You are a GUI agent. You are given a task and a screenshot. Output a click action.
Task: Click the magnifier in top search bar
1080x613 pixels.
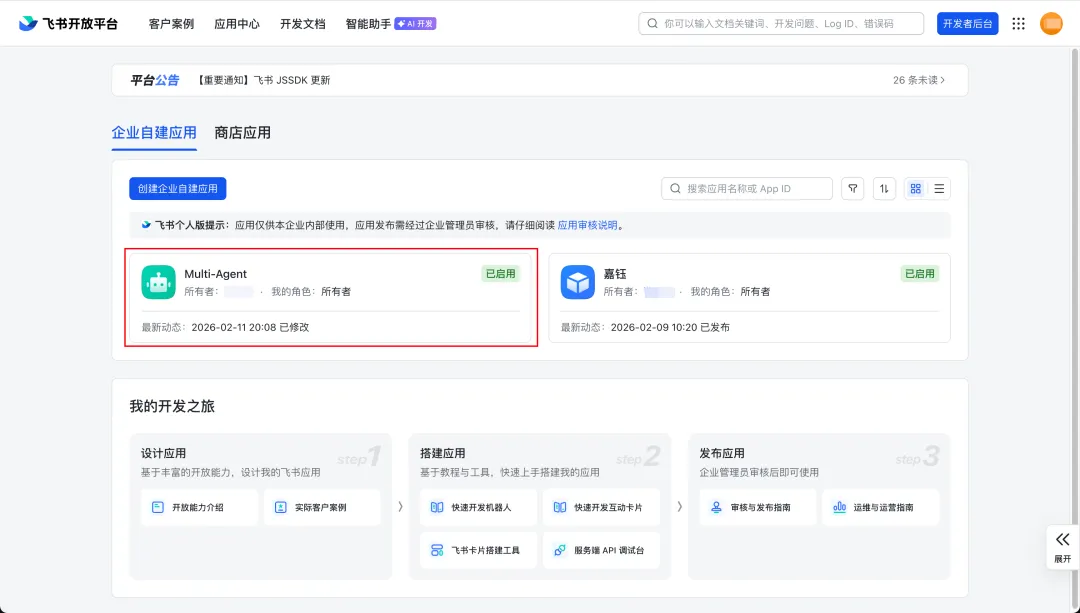pos(652,23)
